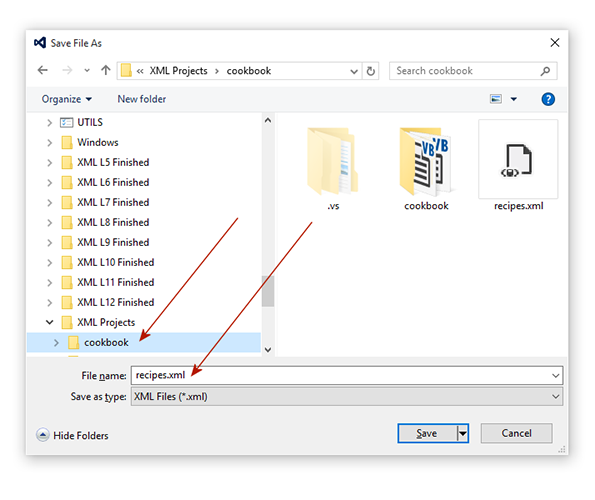This screenshot has width=595, height=500.
Task: Open address bar history dropdown
Action: 354,71
